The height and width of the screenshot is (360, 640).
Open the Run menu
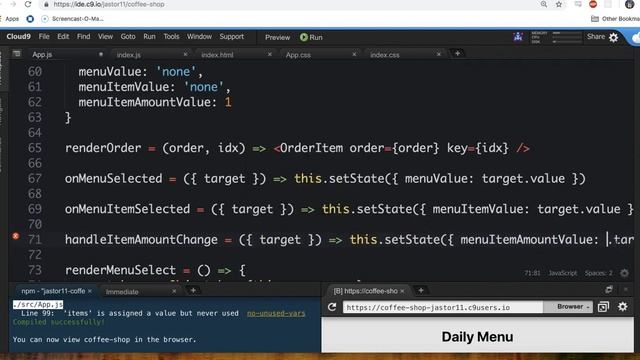[x=149, y=37]
